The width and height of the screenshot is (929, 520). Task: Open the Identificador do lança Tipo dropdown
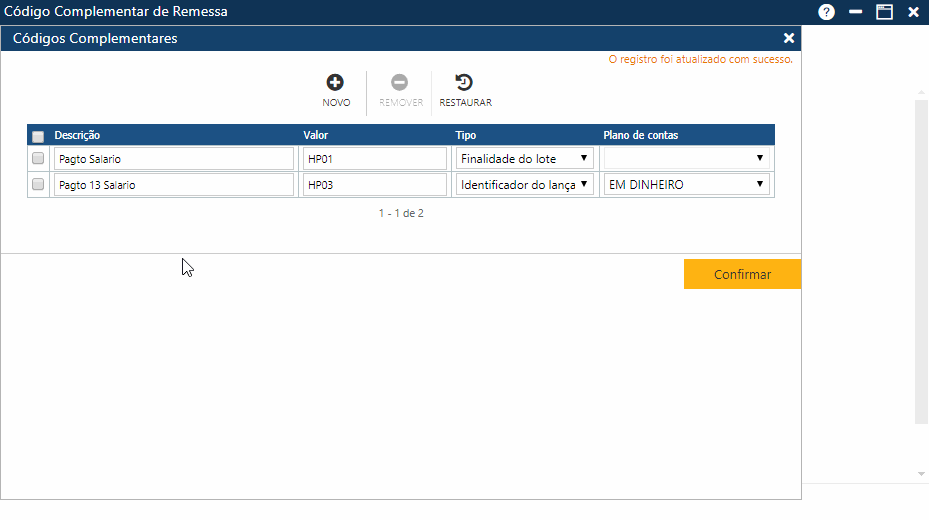(525, 185)
